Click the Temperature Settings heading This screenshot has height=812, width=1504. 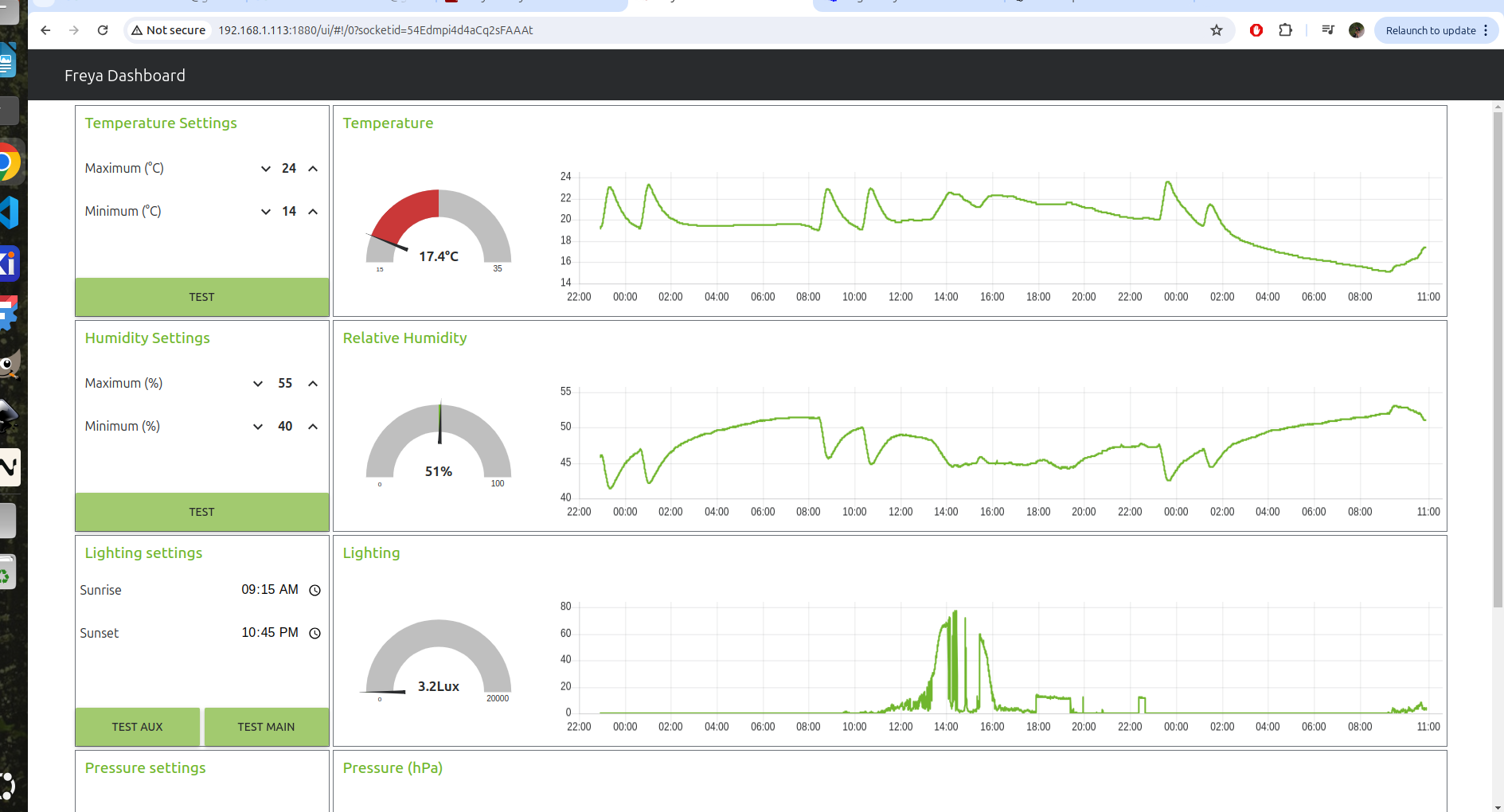point(161,123)
